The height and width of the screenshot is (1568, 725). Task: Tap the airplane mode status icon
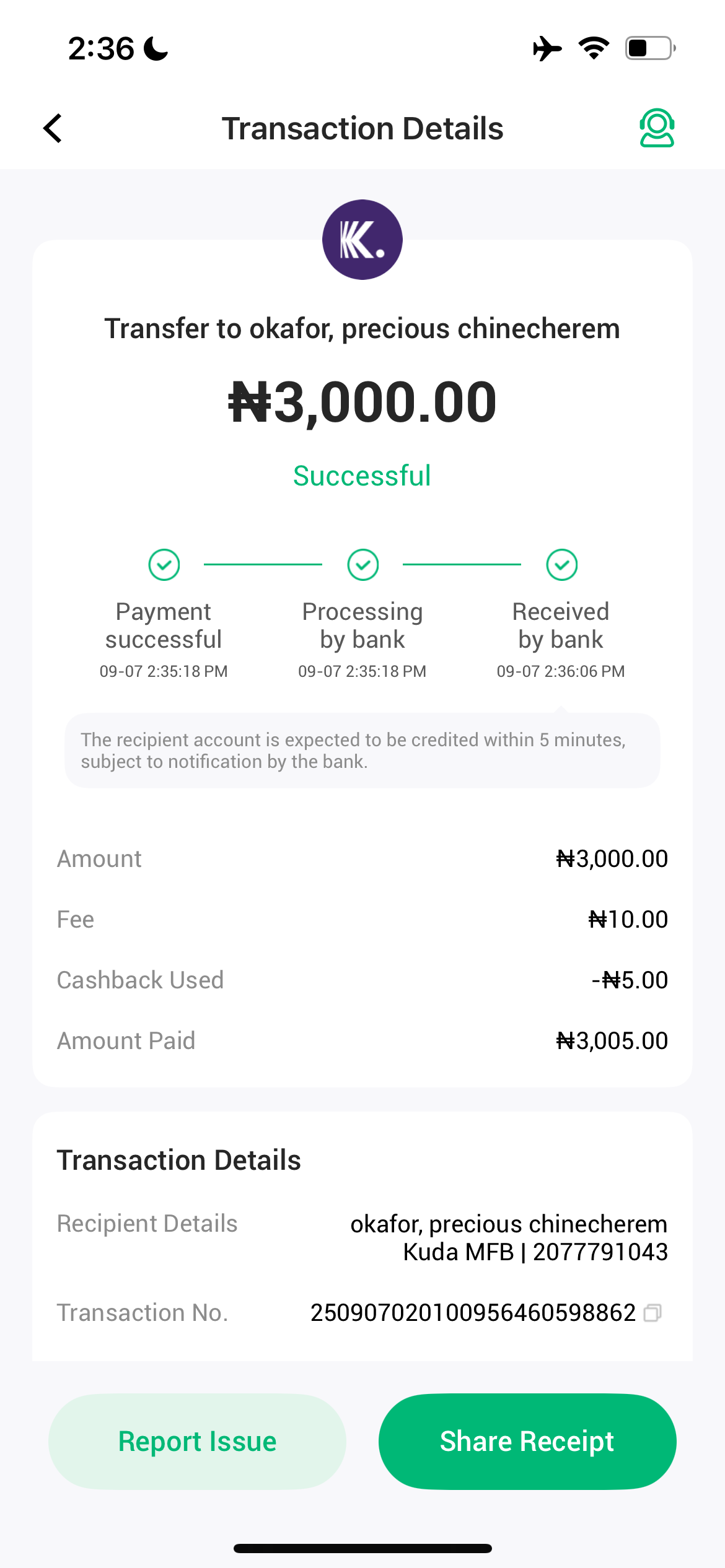pos(547,48)
